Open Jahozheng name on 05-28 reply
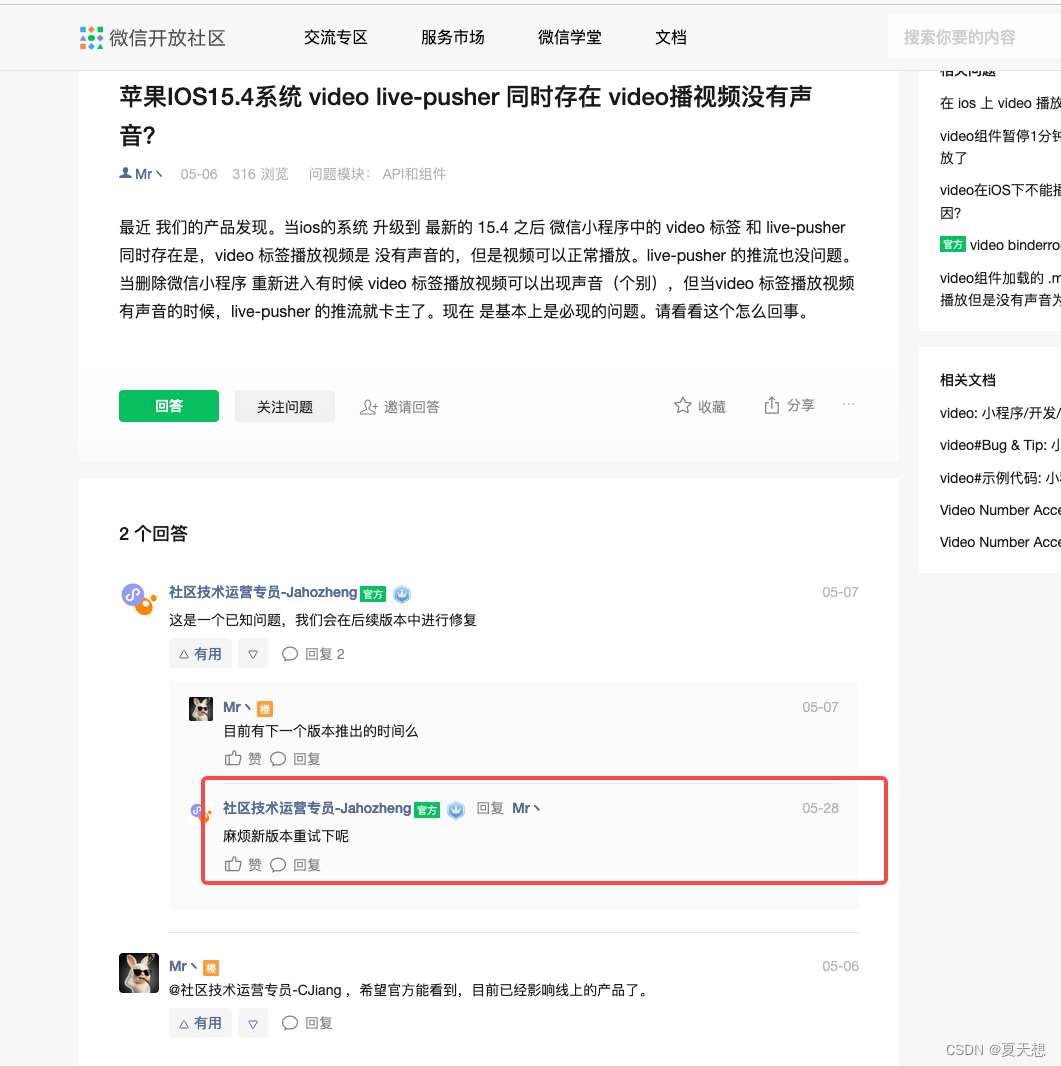Viewport: 1061px width, 1066px height. [x=317, y=808]
